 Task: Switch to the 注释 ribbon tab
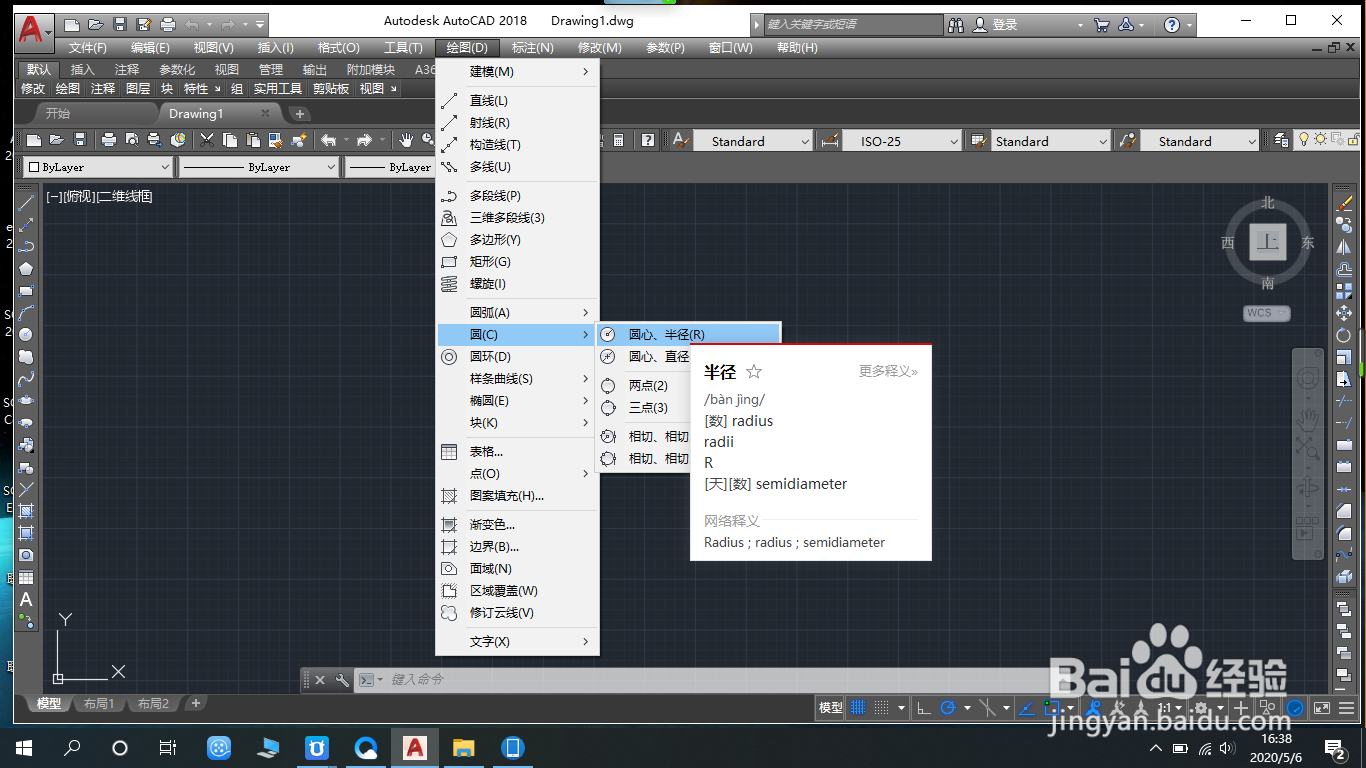coord(127,70)
